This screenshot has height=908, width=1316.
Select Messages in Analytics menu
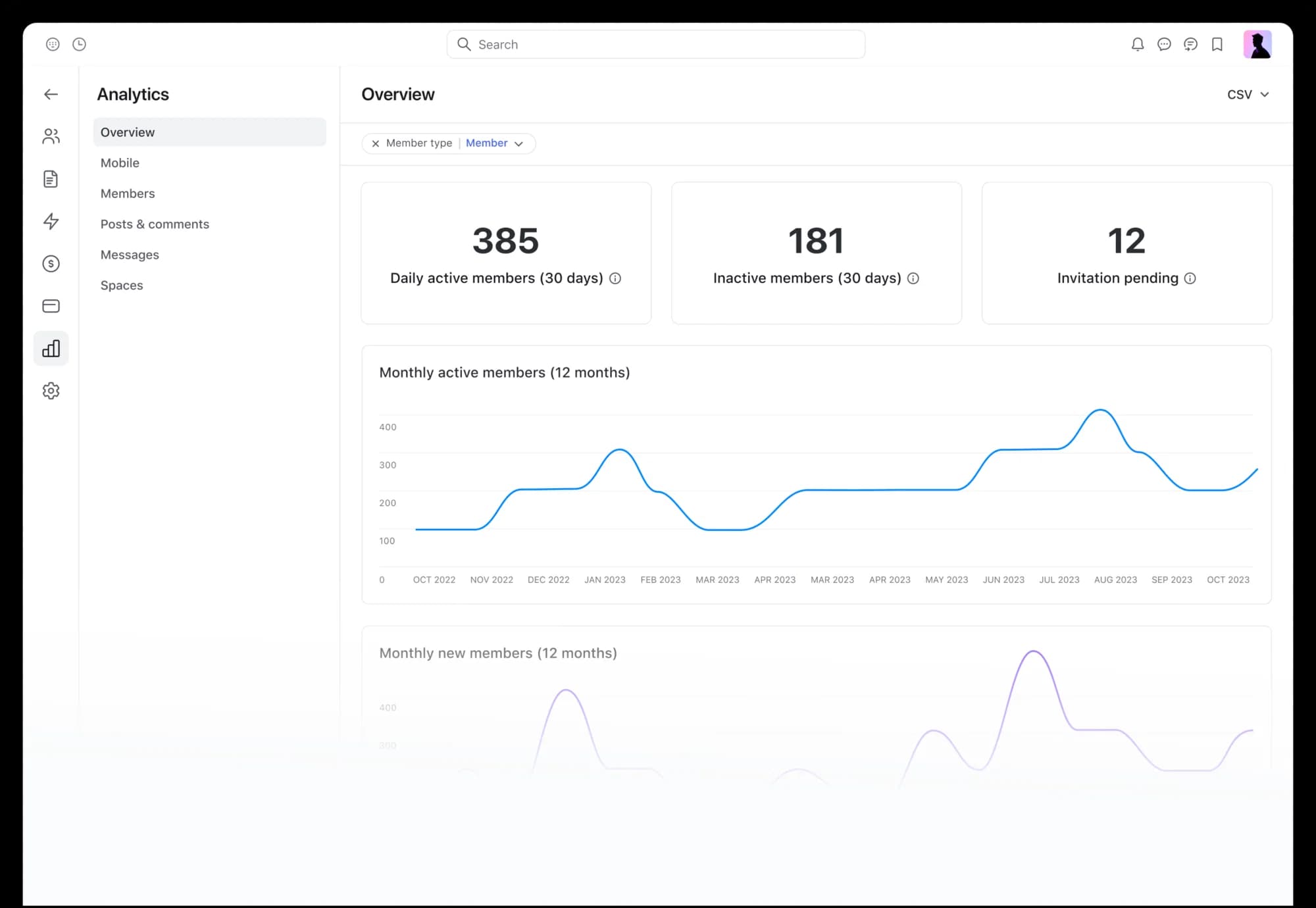coord(130,255)
